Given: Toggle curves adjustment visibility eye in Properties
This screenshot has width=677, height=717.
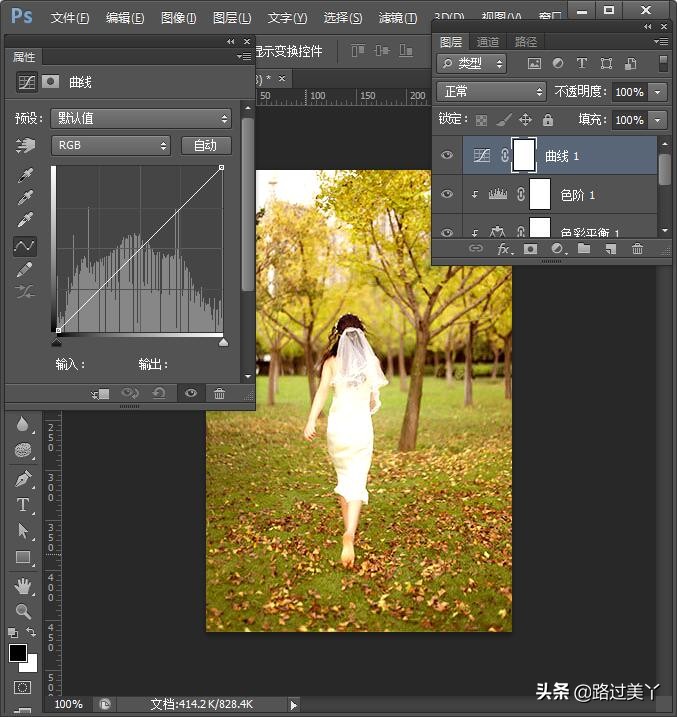Looking at the screenshot, I should click(x=191, y=393).
